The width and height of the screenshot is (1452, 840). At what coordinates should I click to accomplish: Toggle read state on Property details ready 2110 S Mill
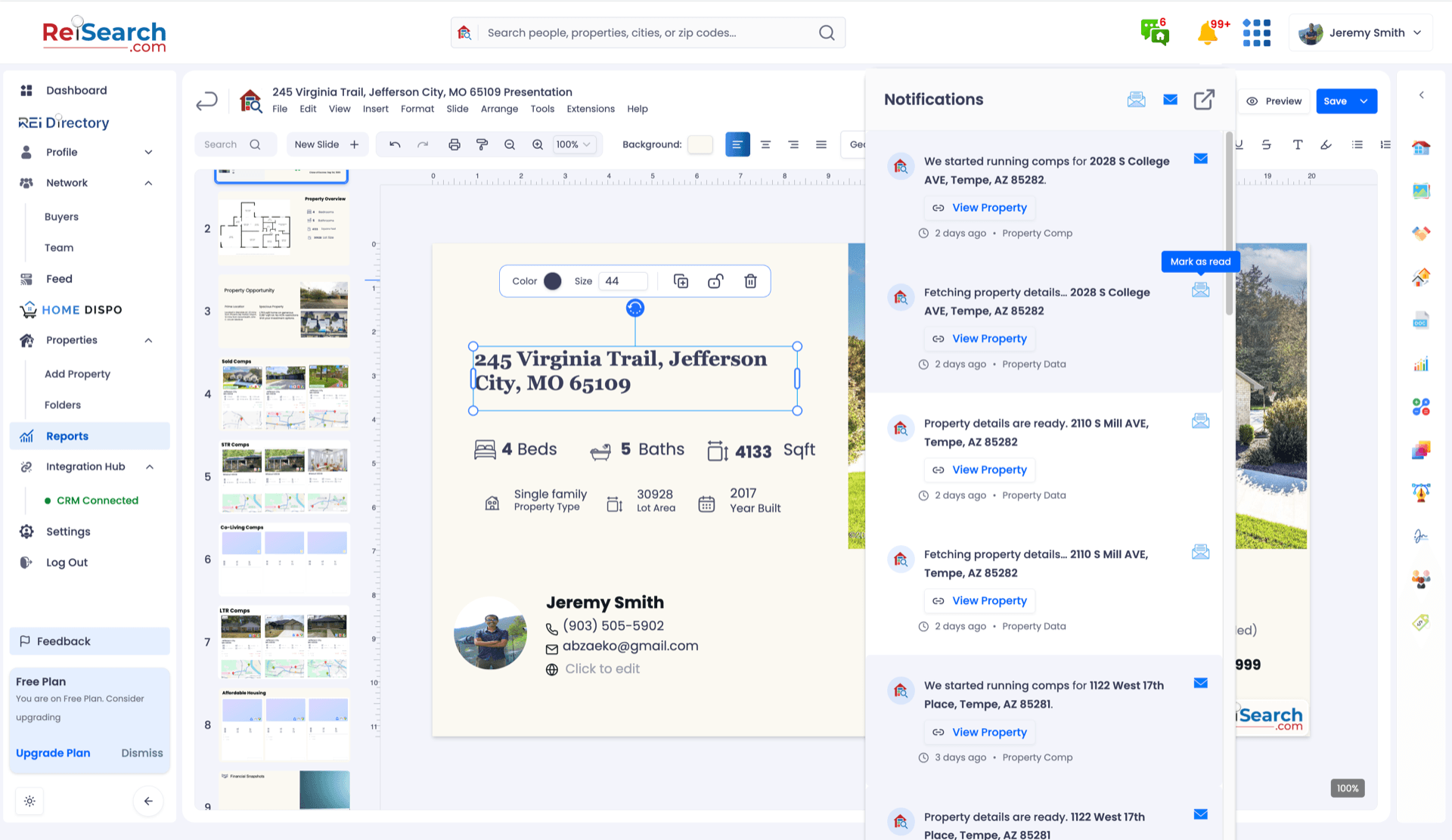pyautogui.click(x=1201, y=421)
